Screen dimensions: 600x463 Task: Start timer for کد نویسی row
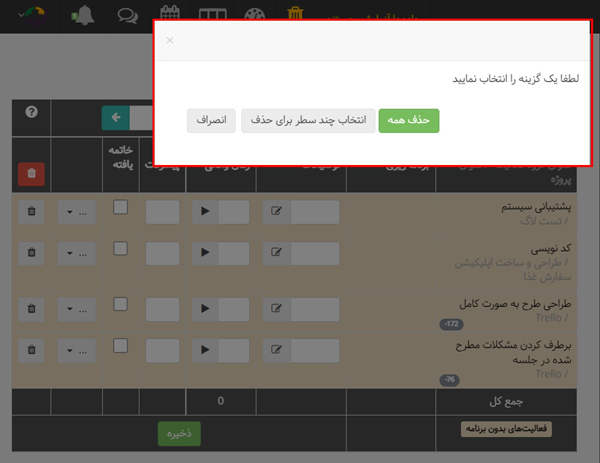tap(205, 253)
